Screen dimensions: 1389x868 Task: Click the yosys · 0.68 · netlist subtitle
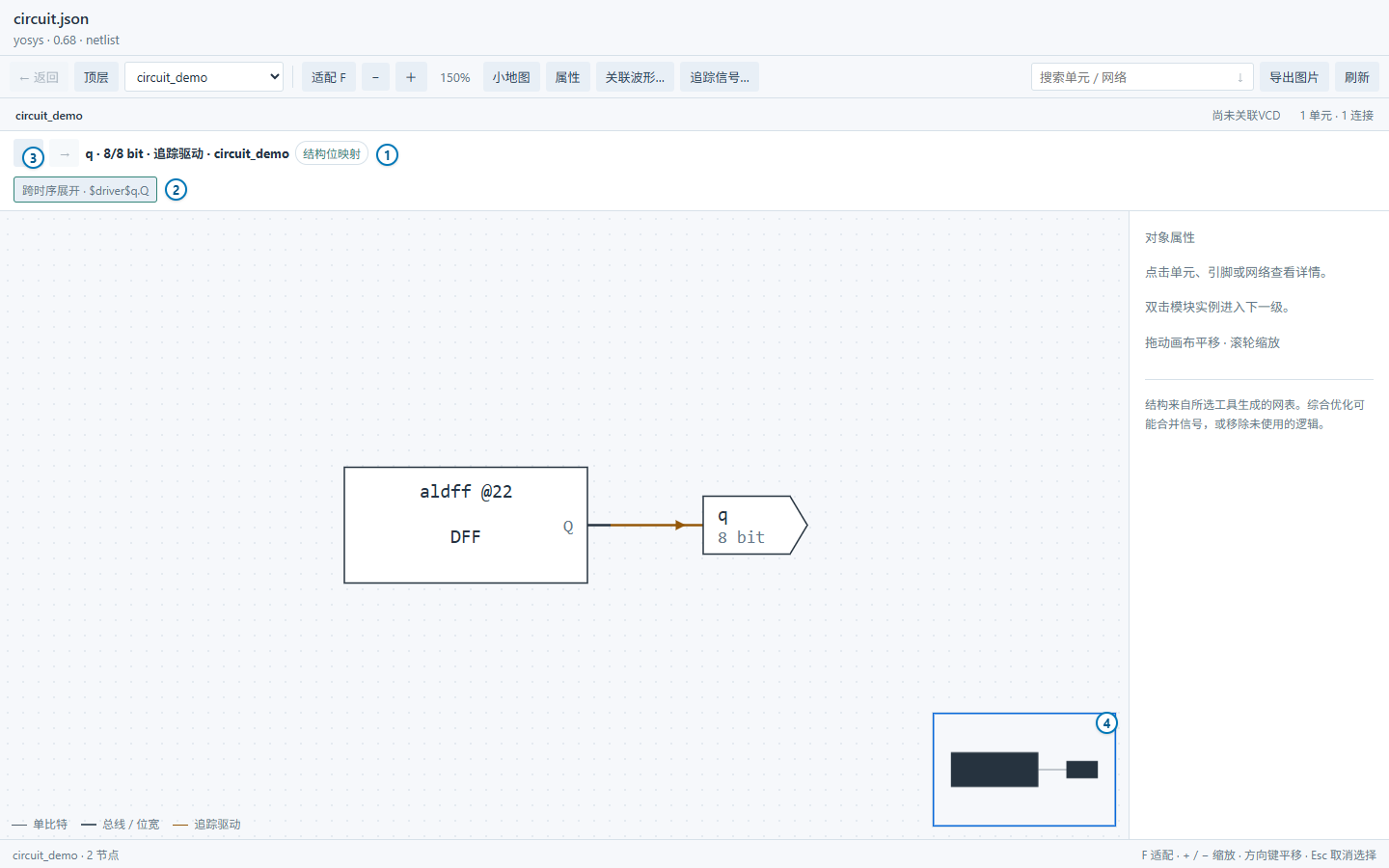67,41
